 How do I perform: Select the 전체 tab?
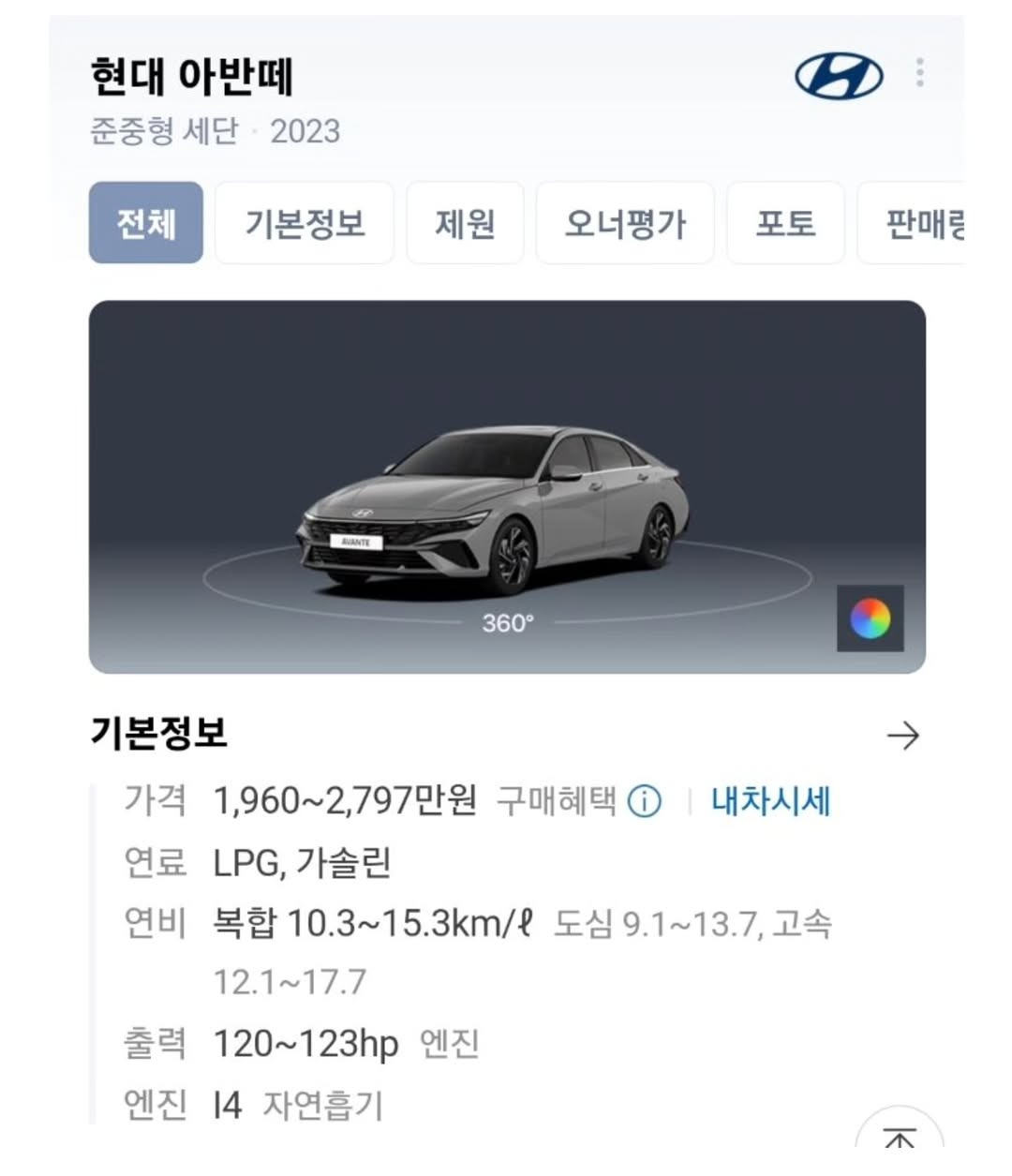point(146,223)
